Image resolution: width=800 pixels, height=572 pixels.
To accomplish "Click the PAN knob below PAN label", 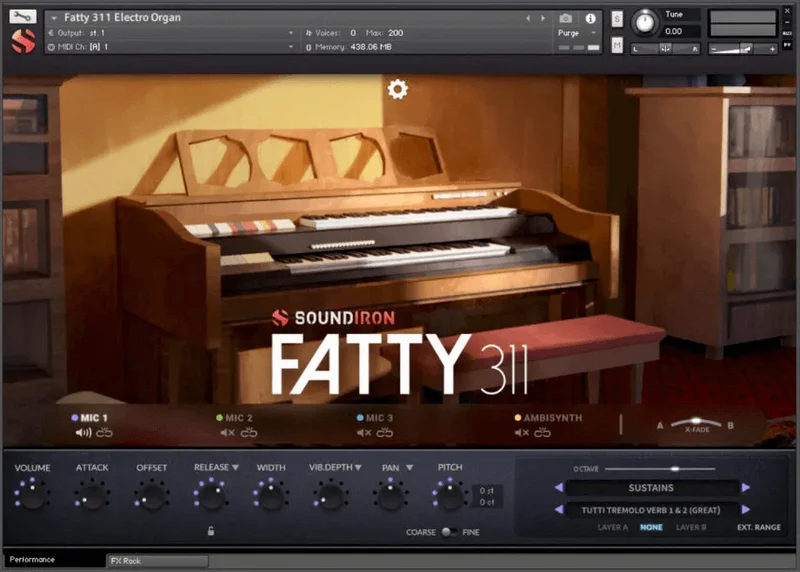I will (x=390, y=495).
